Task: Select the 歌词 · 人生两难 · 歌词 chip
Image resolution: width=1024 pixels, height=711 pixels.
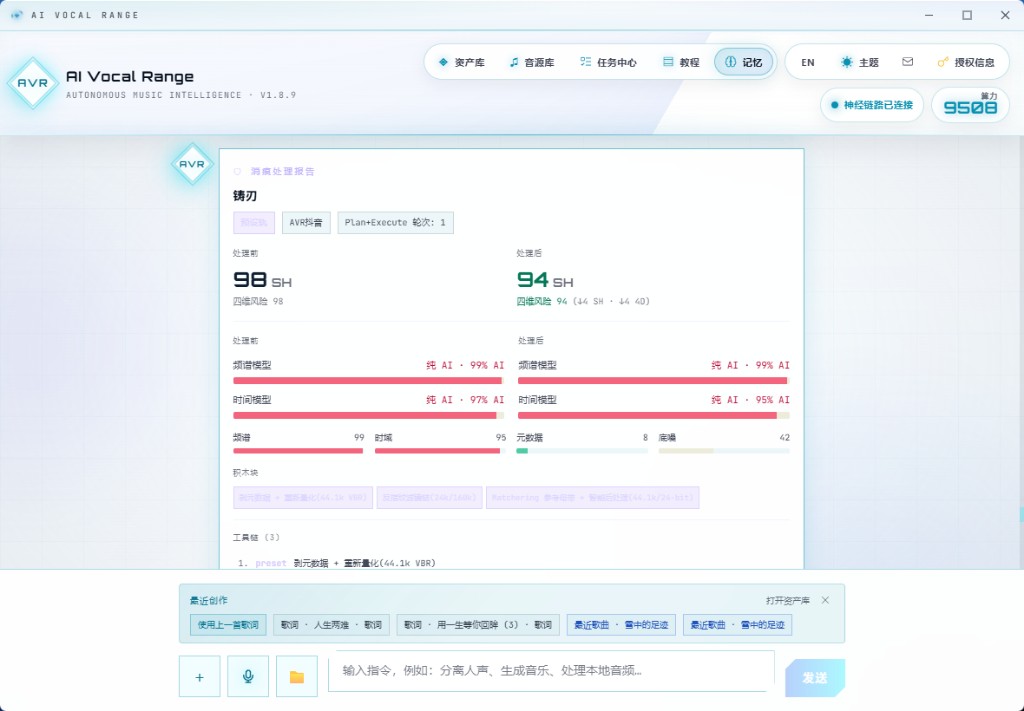Action: 331,625
